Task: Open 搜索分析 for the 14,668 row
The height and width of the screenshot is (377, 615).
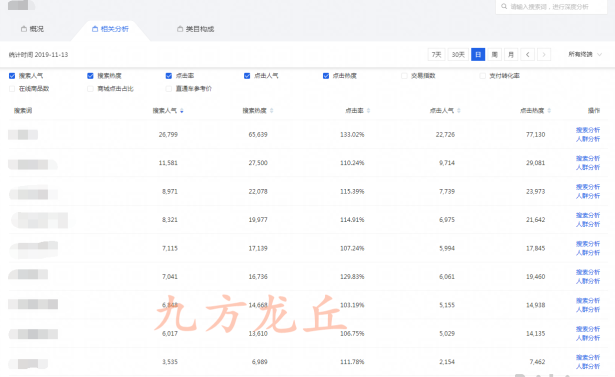Action: coord(588,301)
